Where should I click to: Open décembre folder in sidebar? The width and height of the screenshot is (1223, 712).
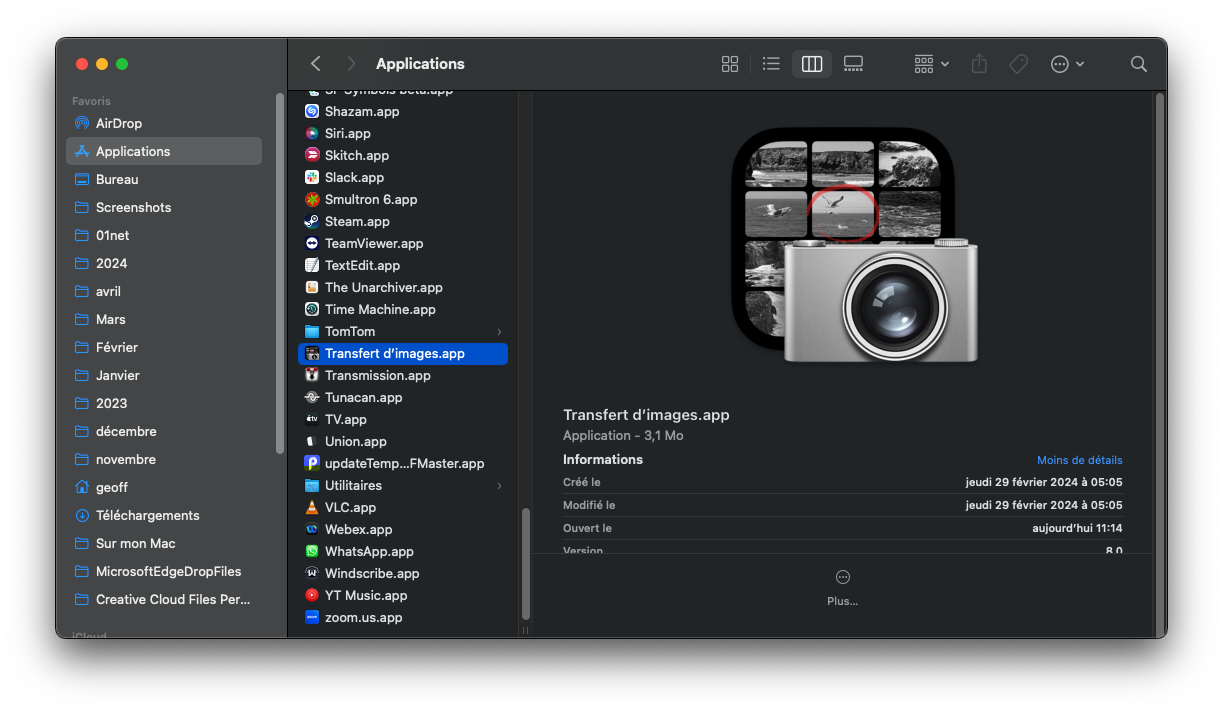click(164, 431)
